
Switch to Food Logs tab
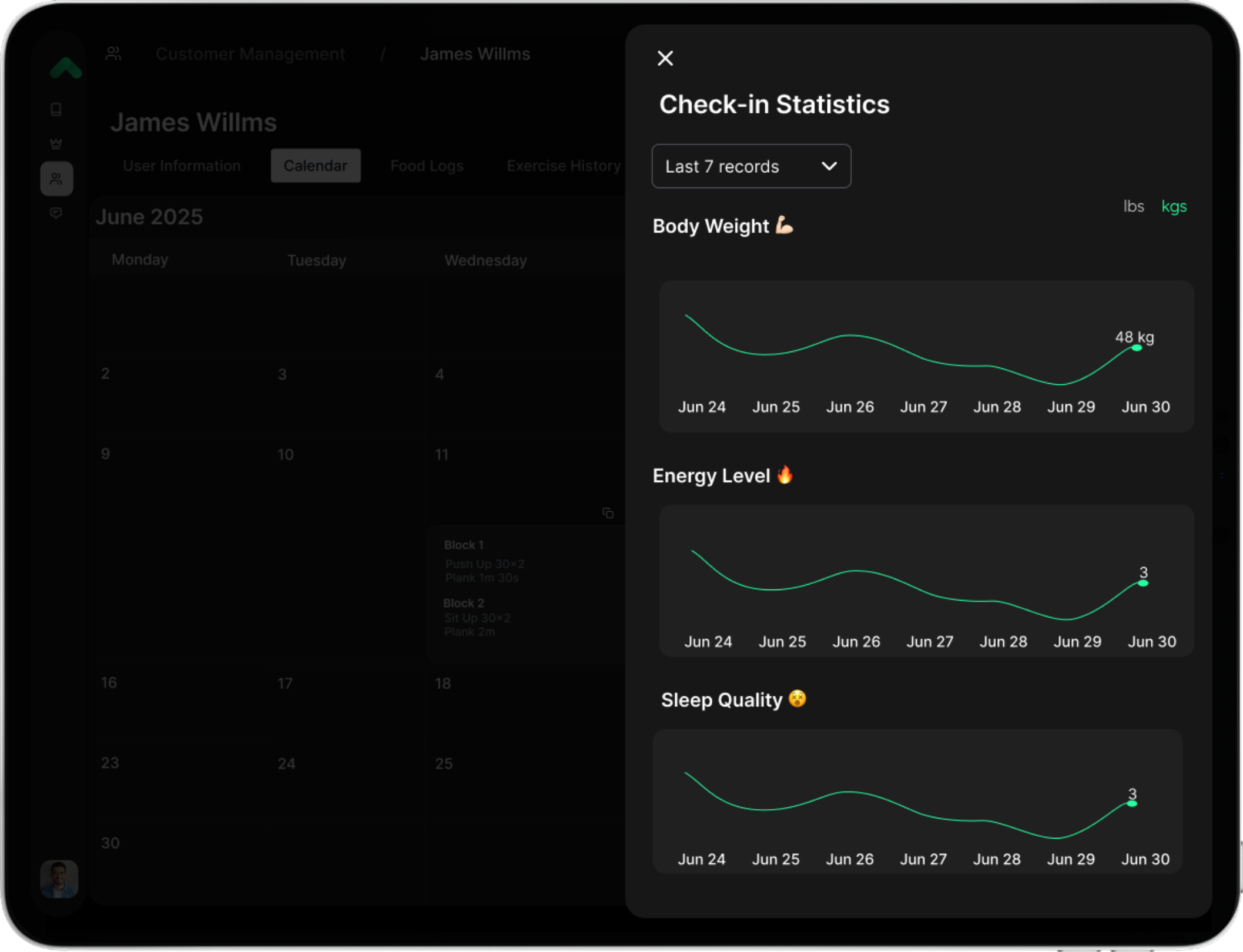point(427,166)
